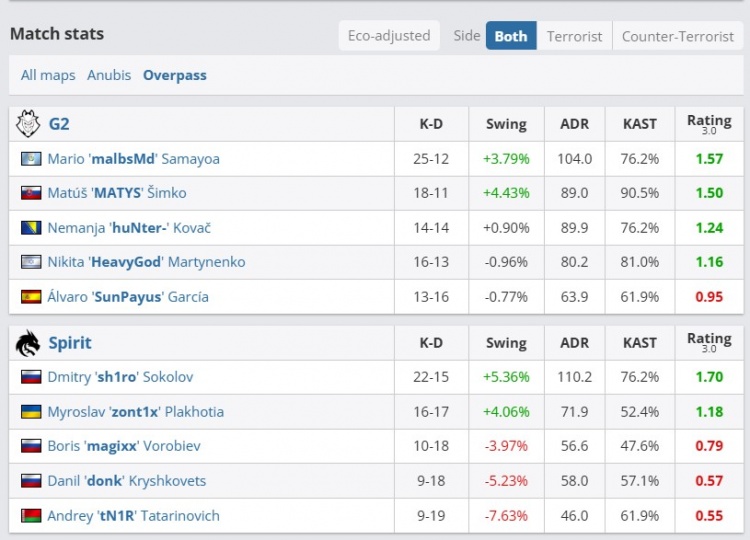
Task: Click the ADR header in Spirit table
Action: point(574,343)
